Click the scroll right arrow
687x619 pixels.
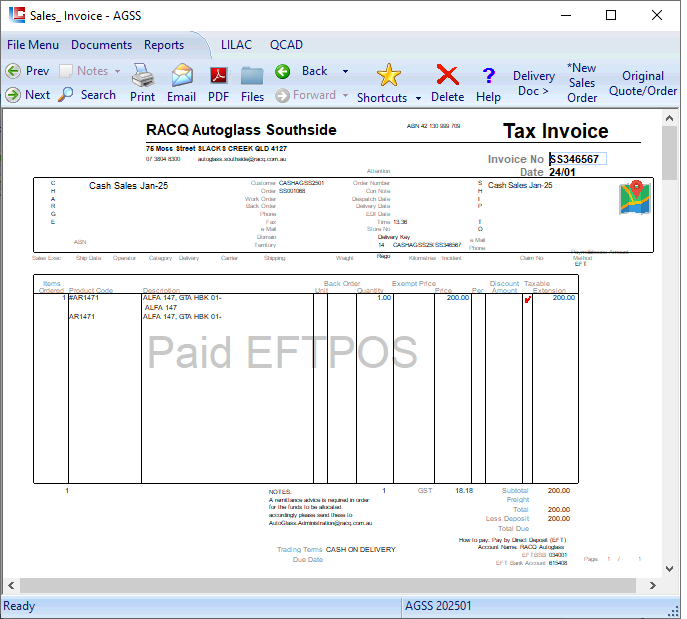(652, 585)
